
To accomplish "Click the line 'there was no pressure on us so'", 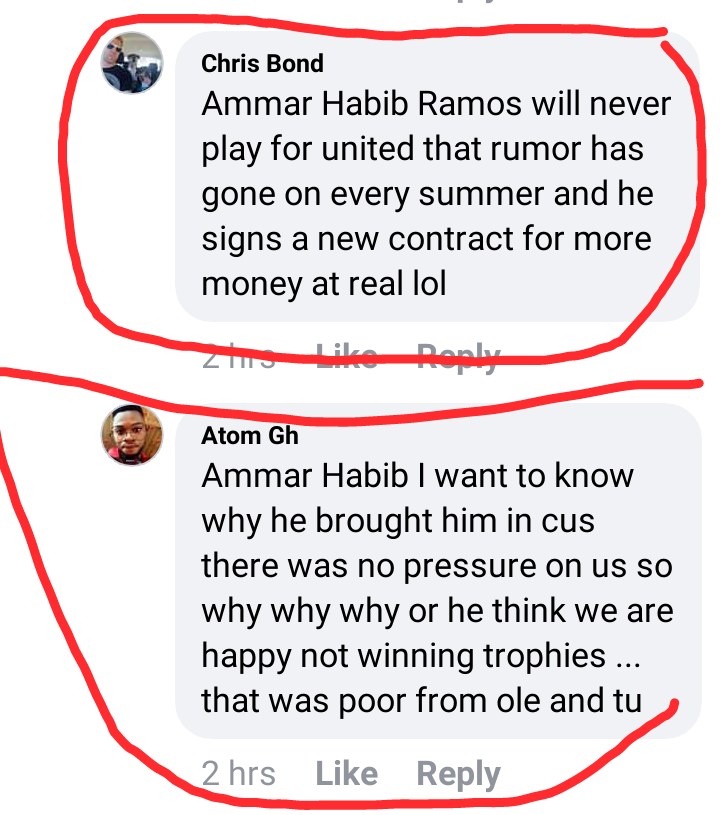I will (x=437, y=566).
